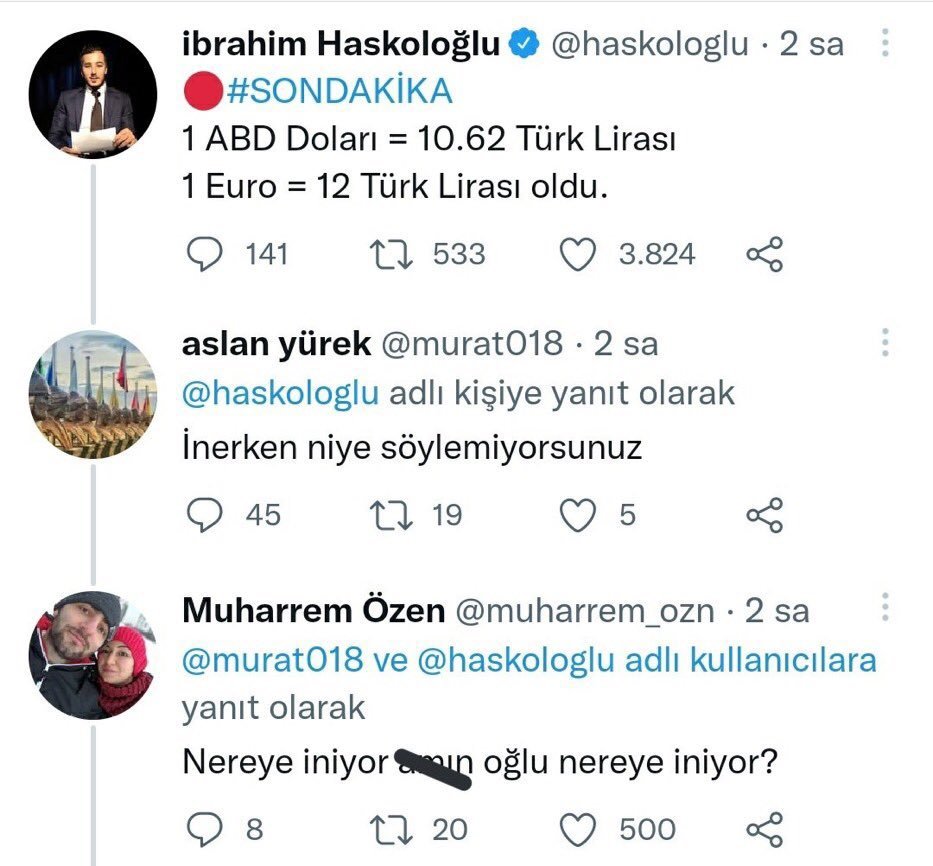Open more options on Muharrem Özen's tweet
Image resolution: width=933 pixels, height=866 pixels.
pyautogui.click(x=885, y=607)
